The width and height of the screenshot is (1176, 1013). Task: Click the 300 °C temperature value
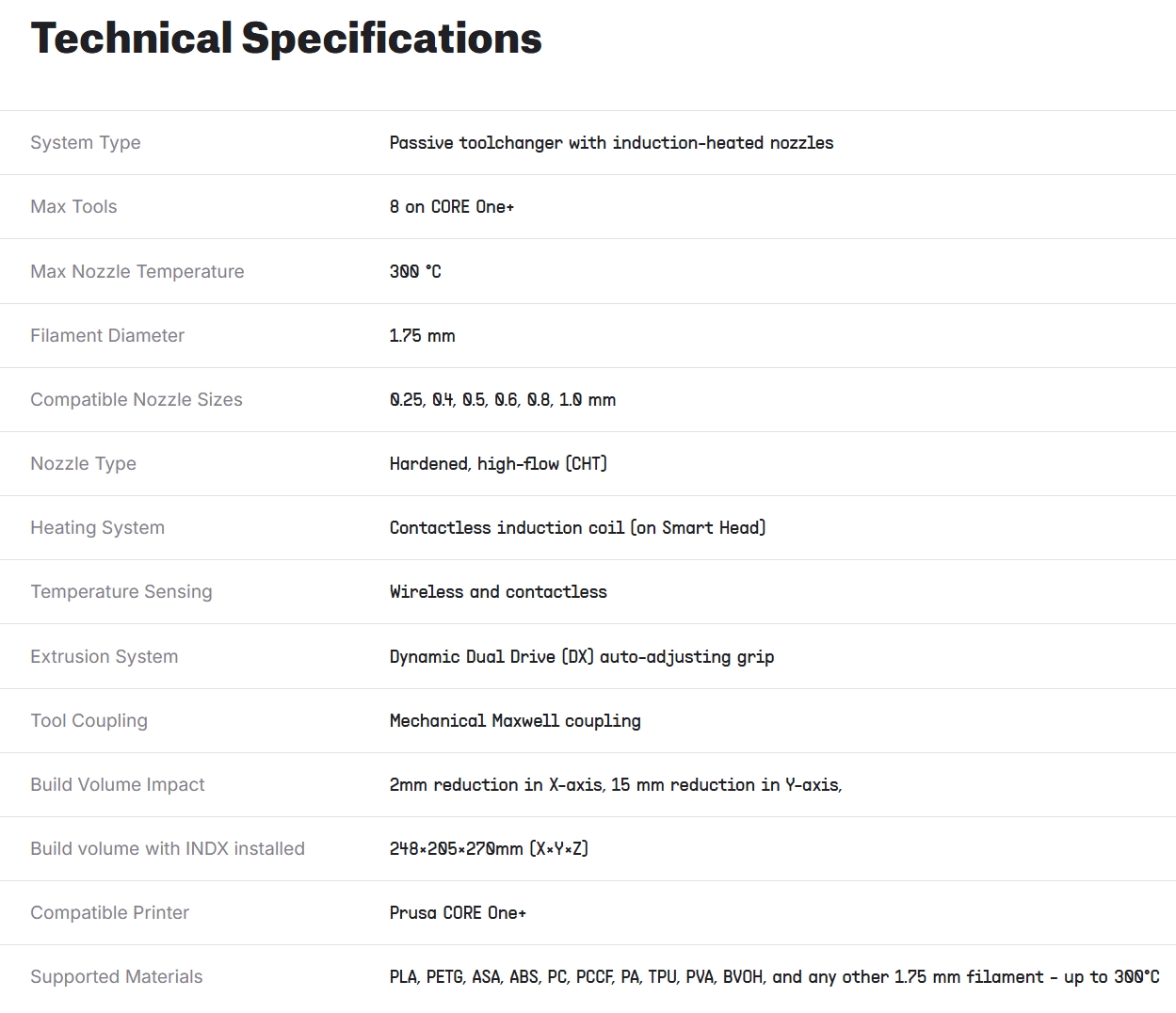(x=415, y=272)
